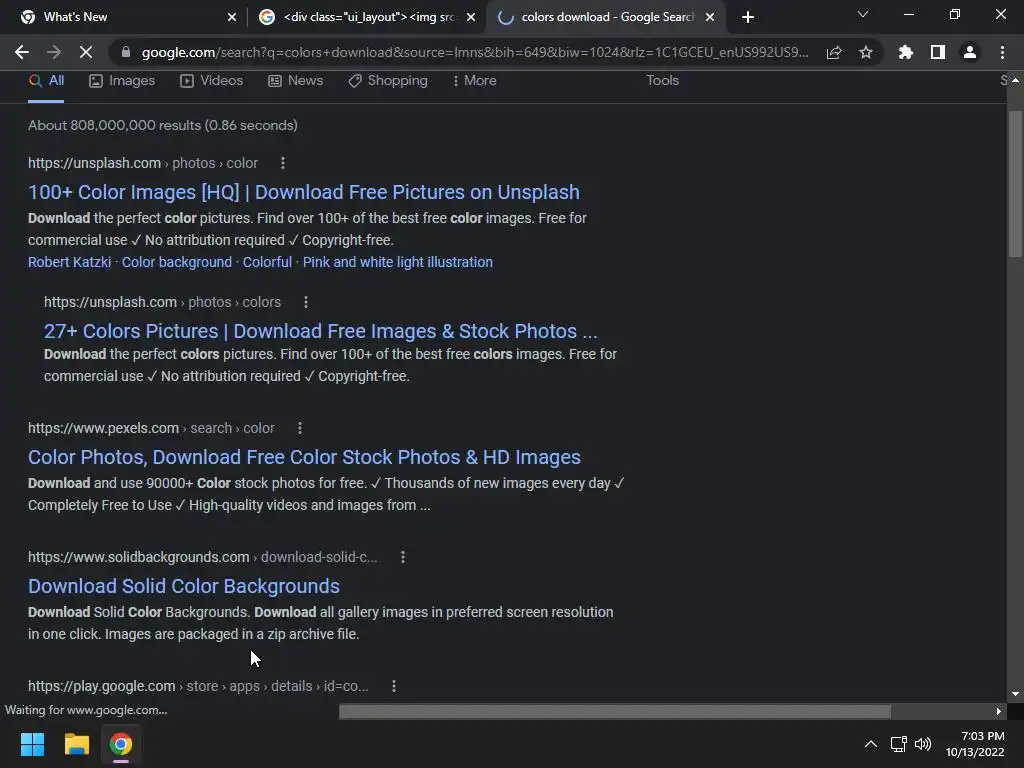Open the Chrome profile avatar
Image resolution: width=1024 pixels, height=768 pixels.
970,52
